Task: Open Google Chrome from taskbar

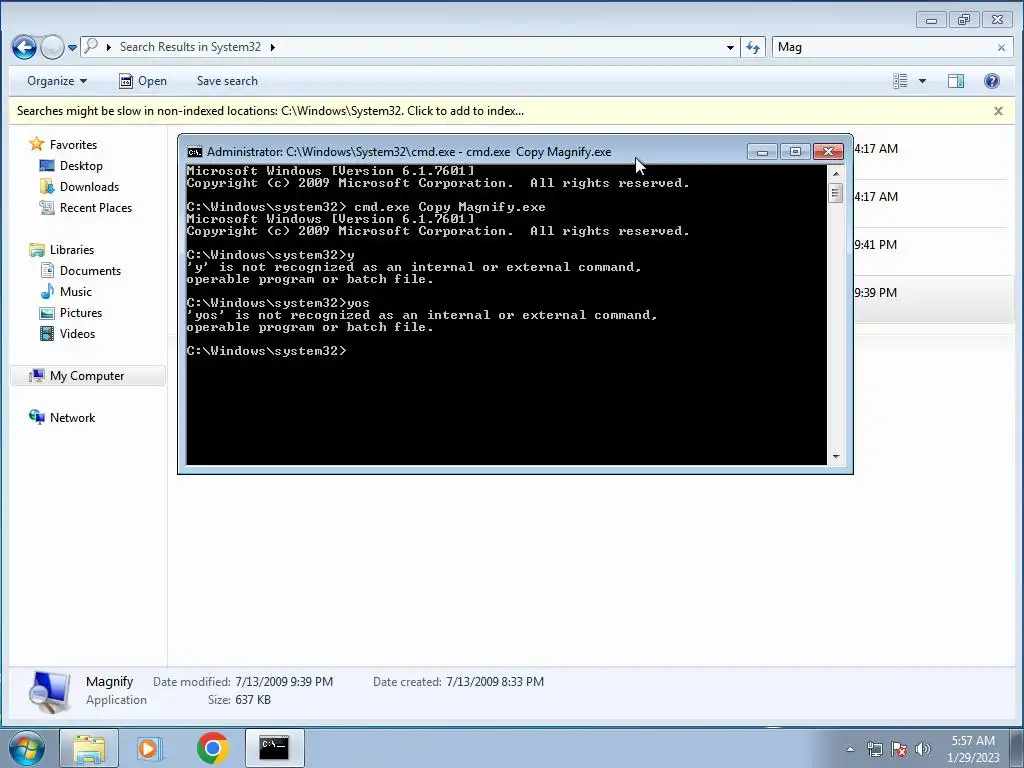Action: [213, 748]
